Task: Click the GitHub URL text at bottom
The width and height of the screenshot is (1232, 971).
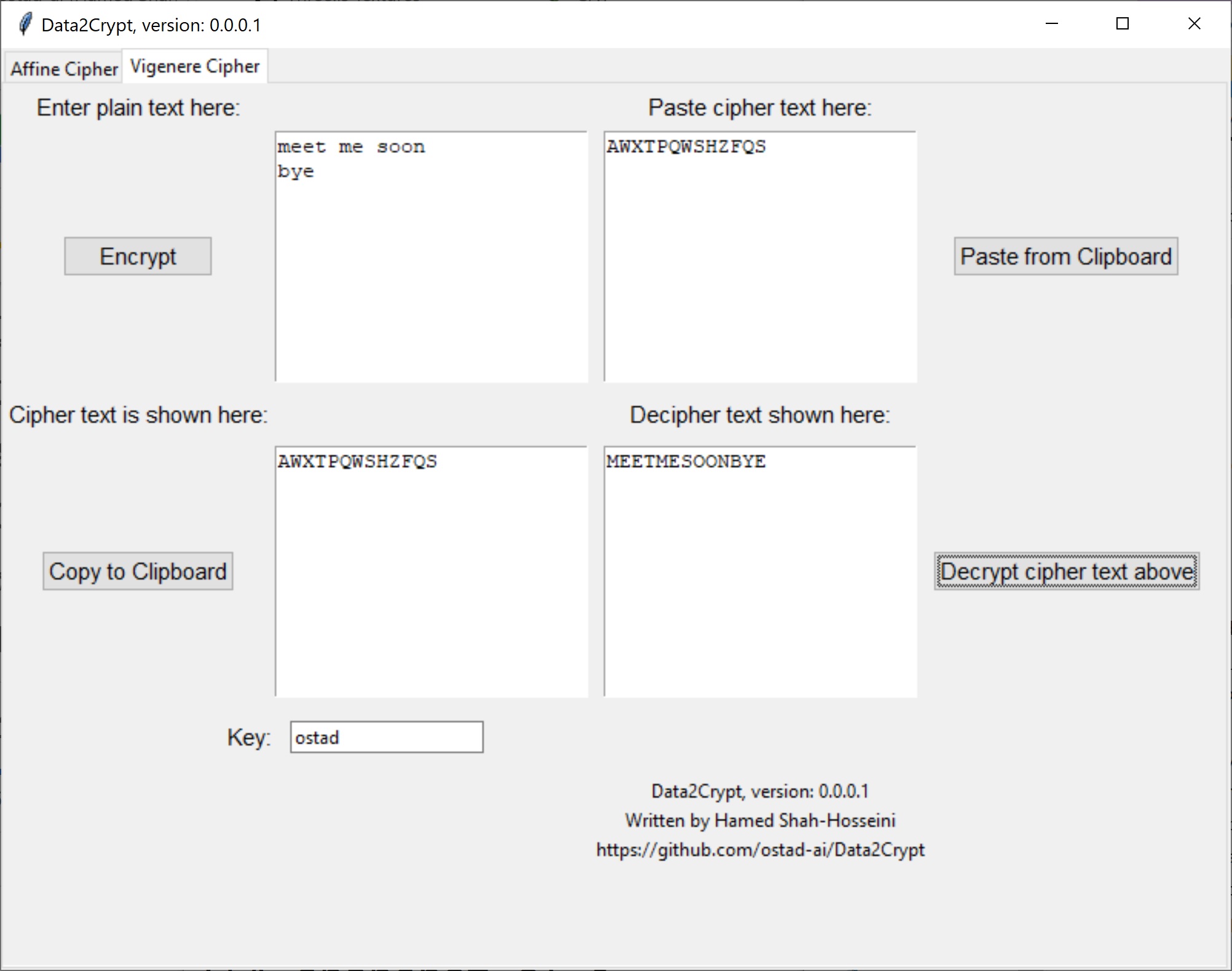Action: click(x=760, y=850)
